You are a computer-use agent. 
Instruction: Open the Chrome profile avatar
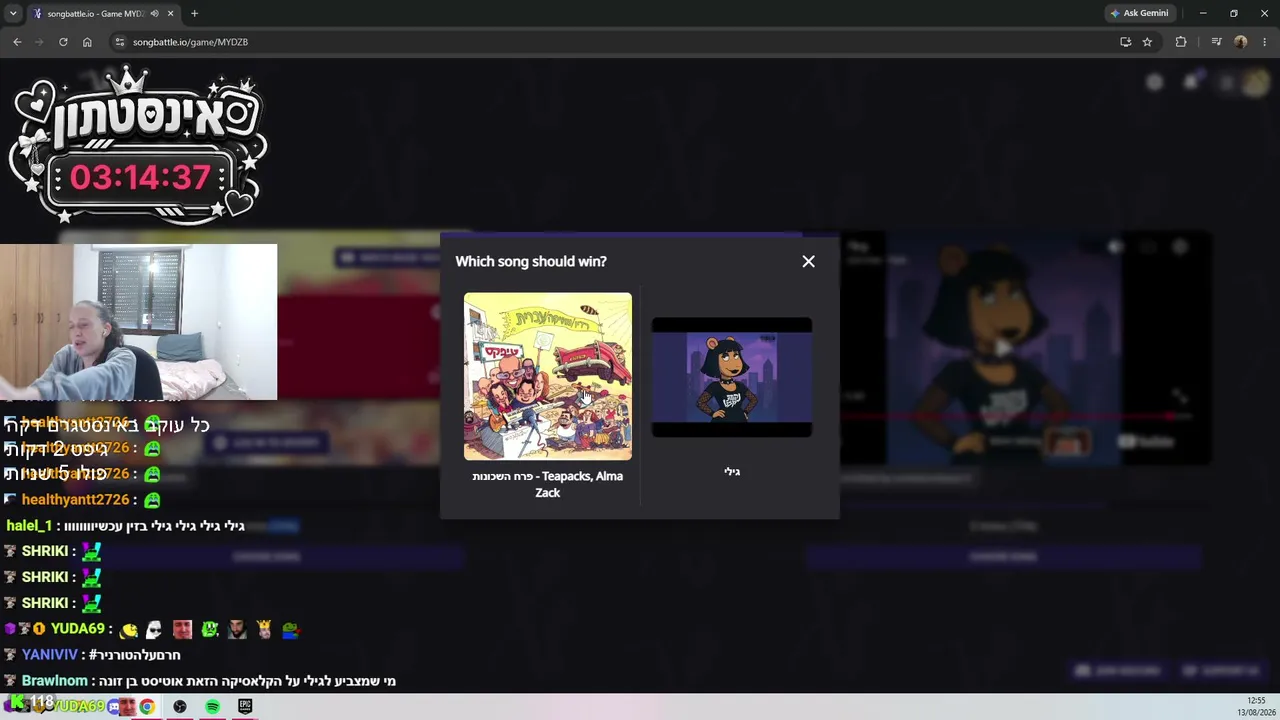click(1241, 42)
